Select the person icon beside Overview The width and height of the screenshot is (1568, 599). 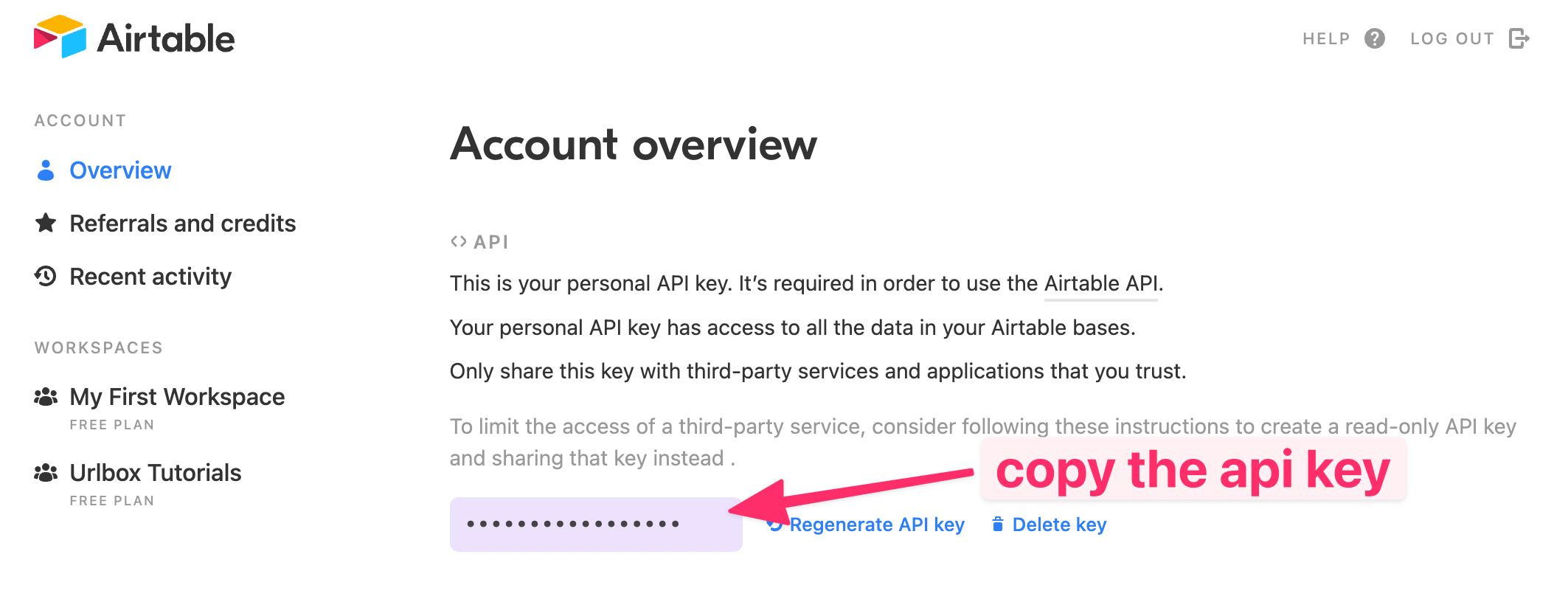[x=45, y=170]
